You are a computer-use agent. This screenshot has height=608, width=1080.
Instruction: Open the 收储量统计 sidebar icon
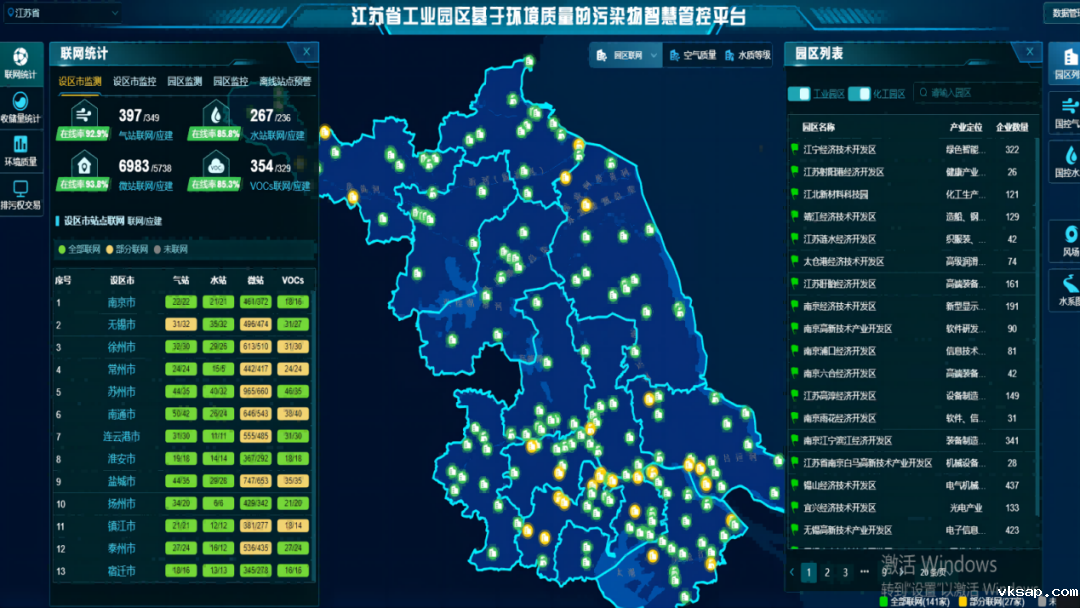pos(20,104)
